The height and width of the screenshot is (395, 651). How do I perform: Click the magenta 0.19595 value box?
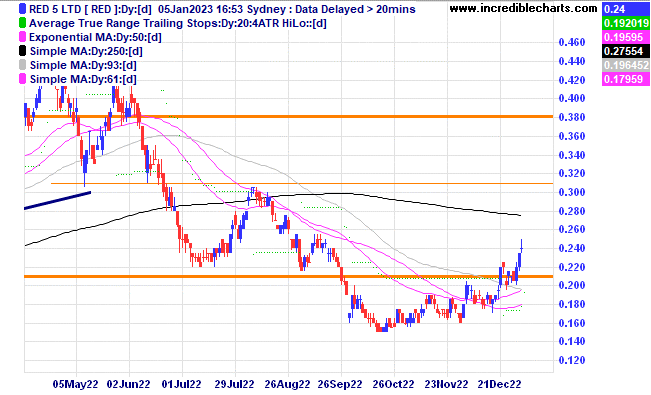(x=626, y=37)
